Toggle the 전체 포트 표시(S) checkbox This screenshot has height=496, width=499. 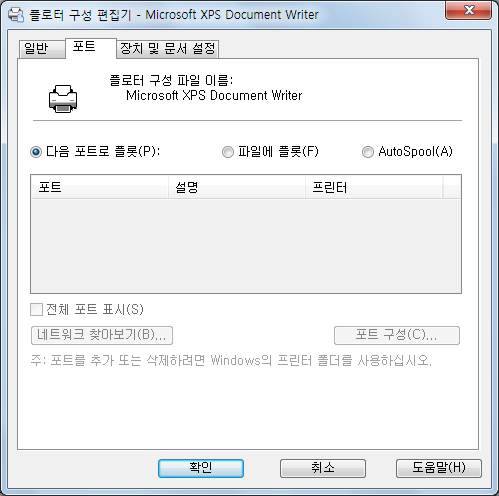pyautogui.click(x=36, y=309)
